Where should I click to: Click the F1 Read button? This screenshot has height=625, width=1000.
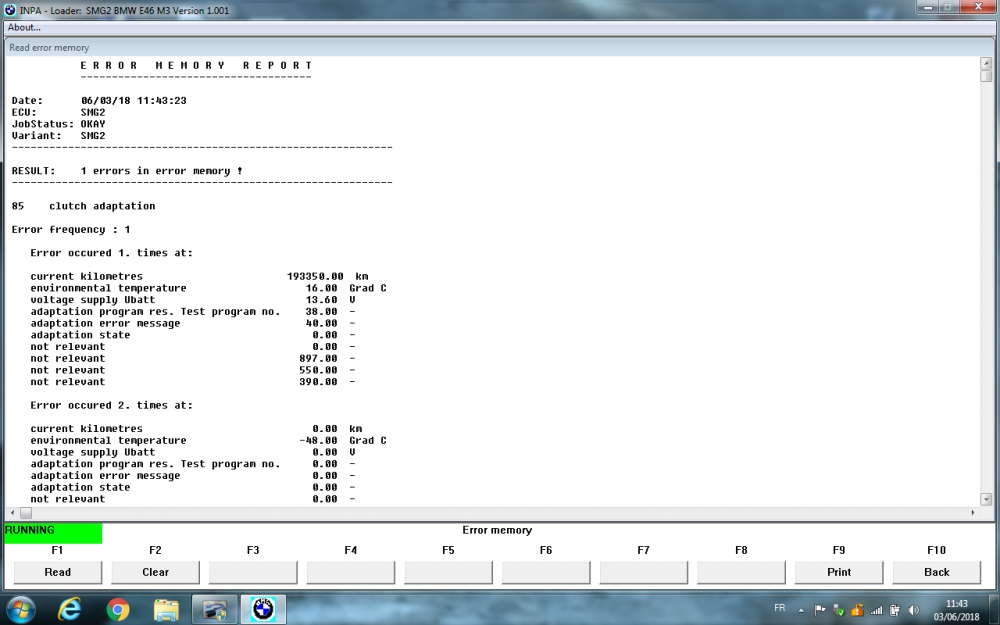[x=57, y=572]
